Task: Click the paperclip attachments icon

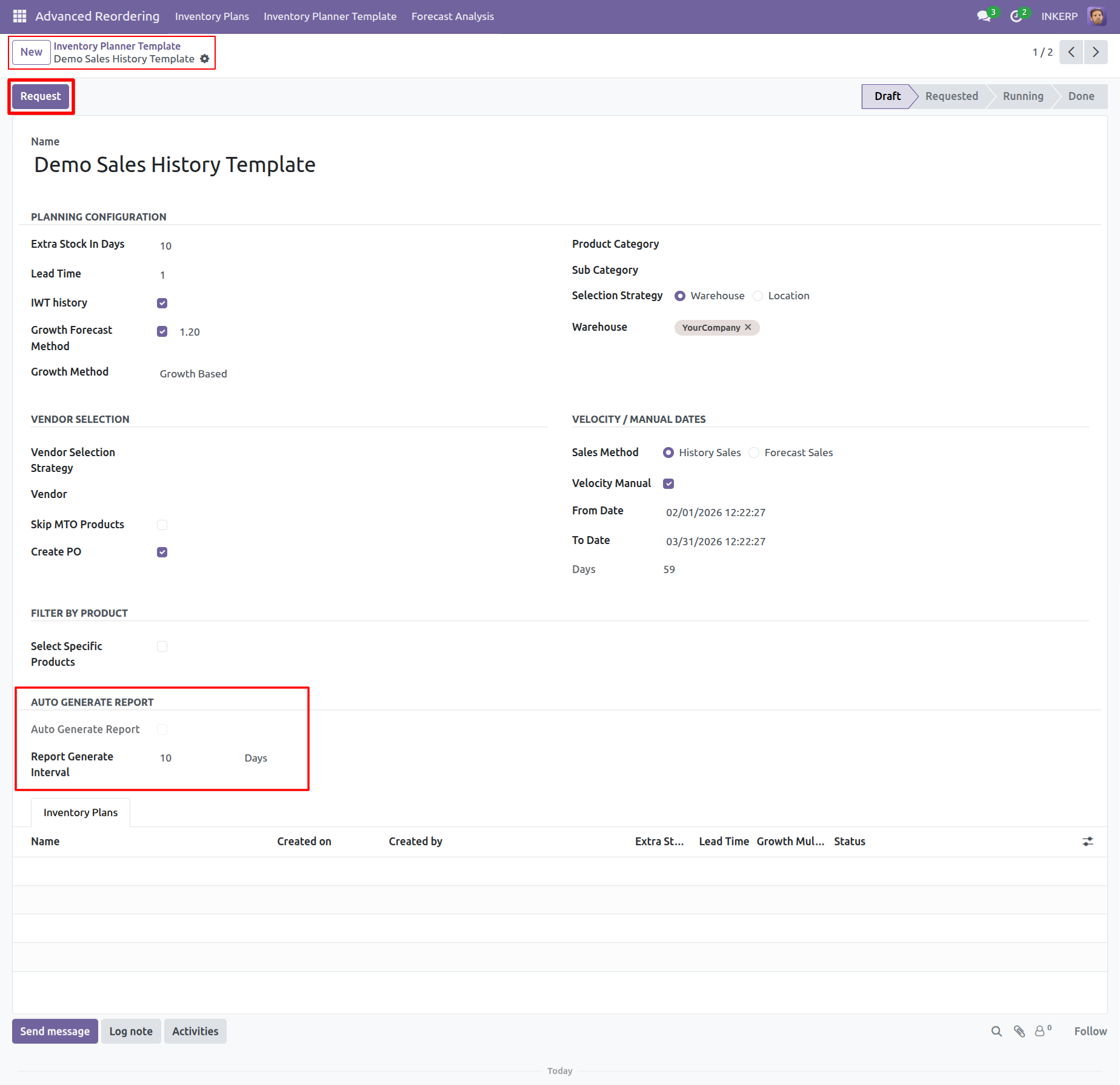Action: pyautogui.click(x=1019, y=1031)
